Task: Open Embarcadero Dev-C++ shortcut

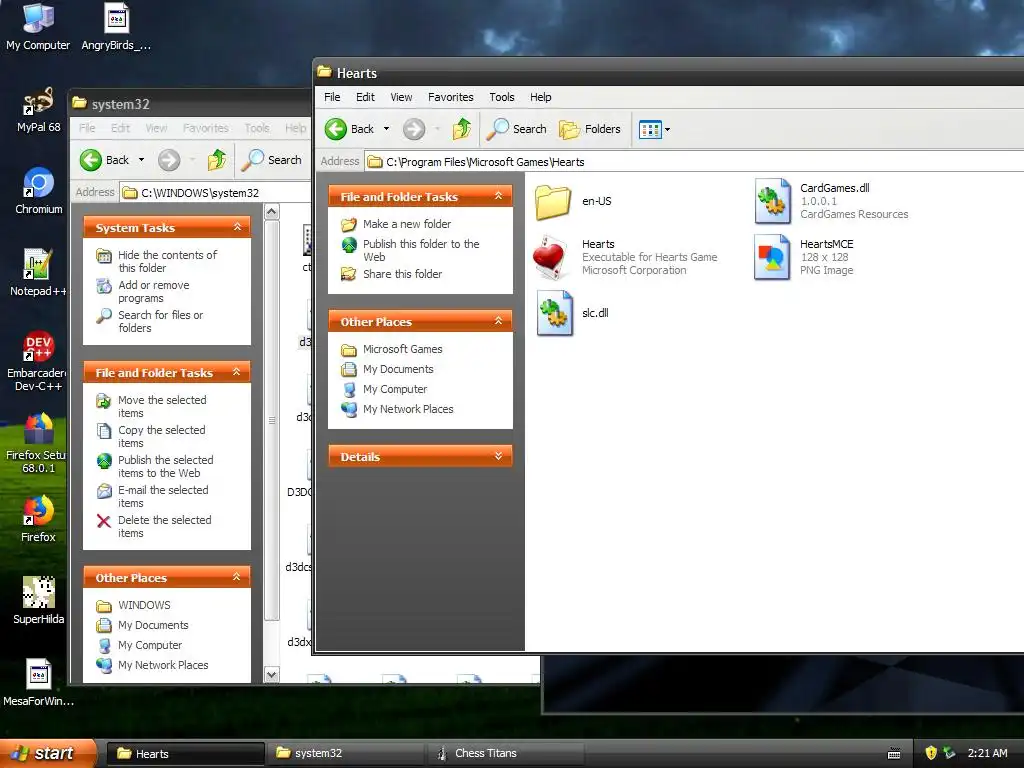Action: 38,346
